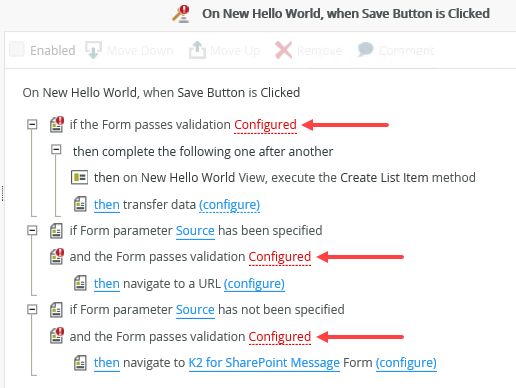Click the 'then' link before navigate to a URL
The width and height of the screenshot is (516, 388).
pyautogui.click(x=107, y=284)
